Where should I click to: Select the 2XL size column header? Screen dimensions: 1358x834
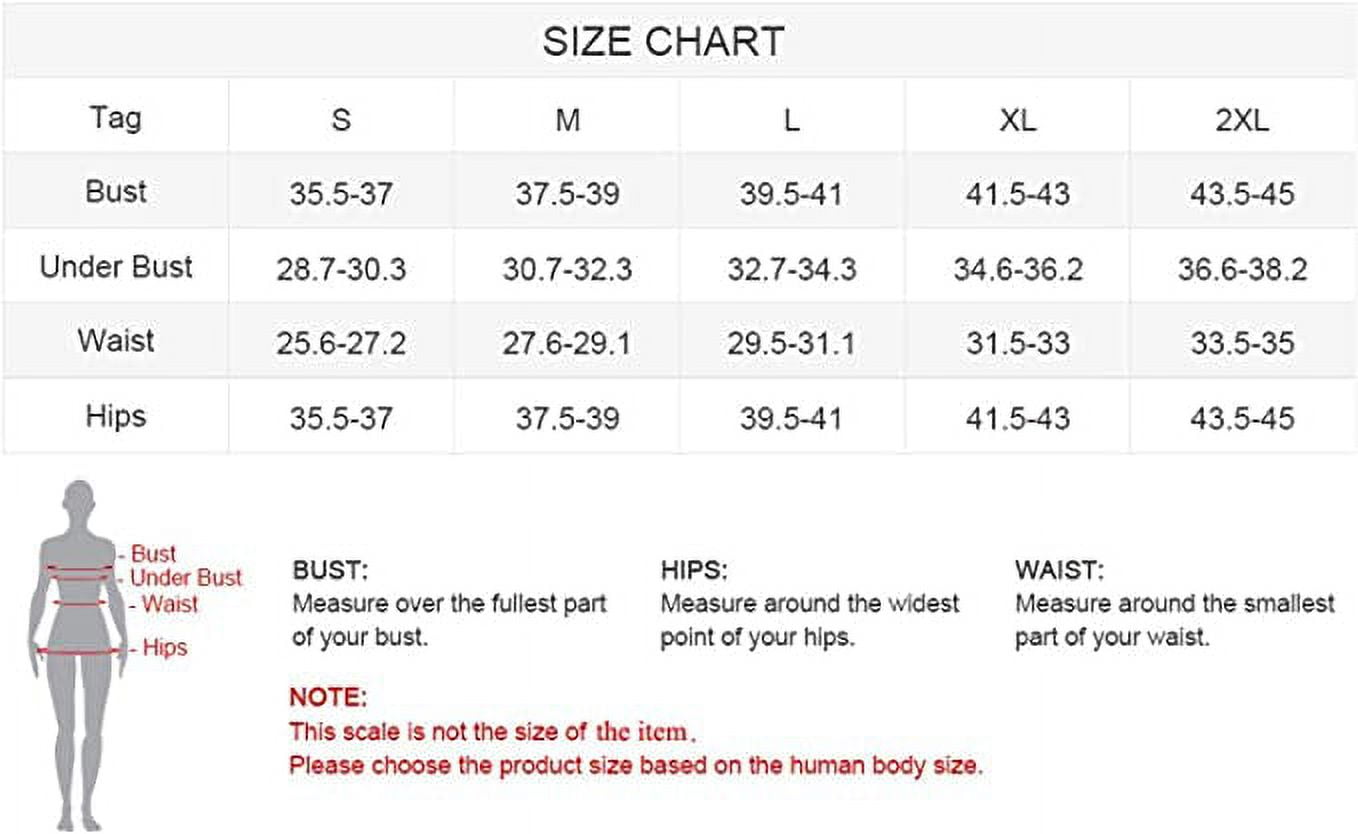point(1242,120)
